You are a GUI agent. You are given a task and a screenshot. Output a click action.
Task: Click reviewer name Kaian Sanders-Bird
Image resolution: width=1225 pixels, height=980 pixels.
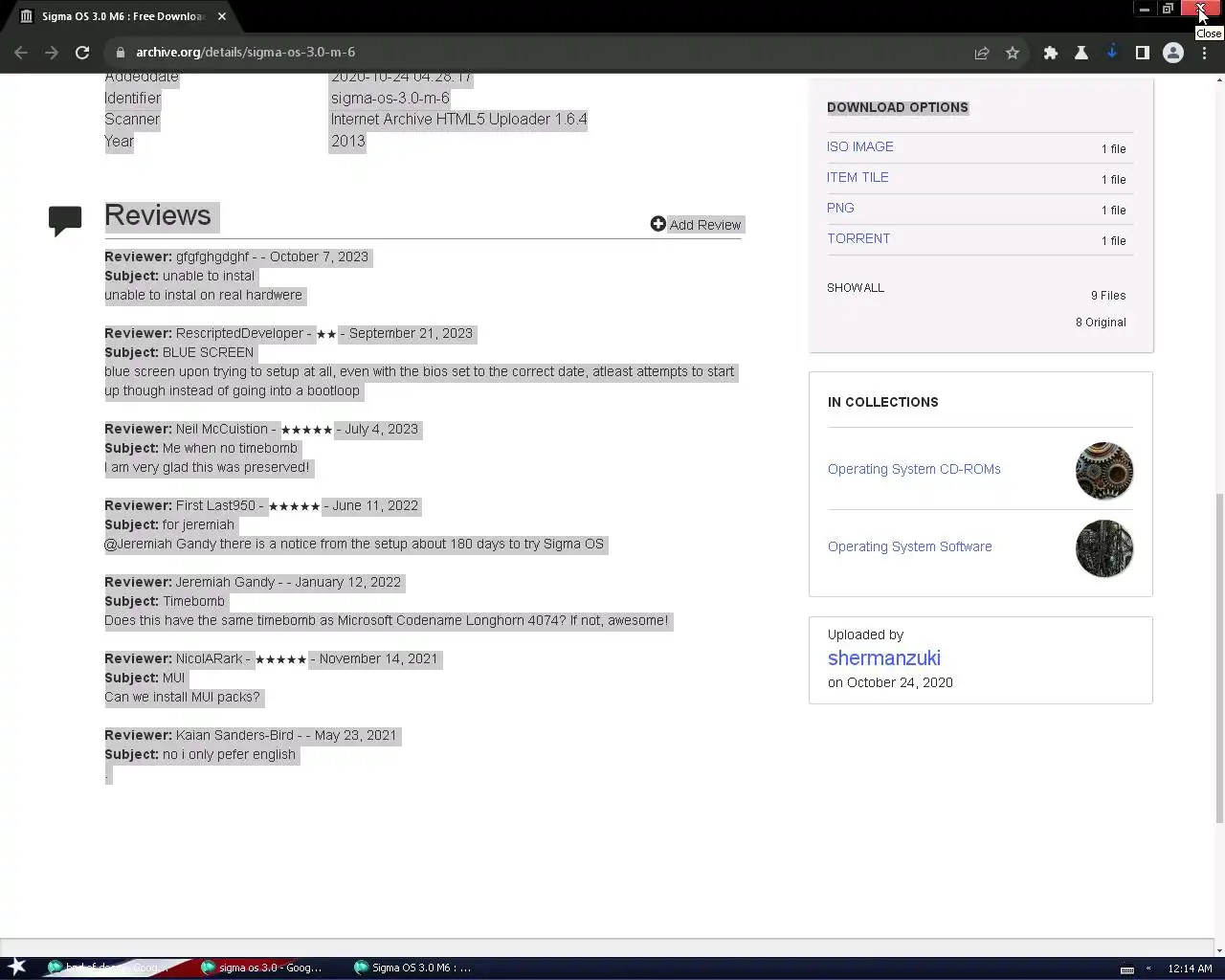click(x=234, y=735)
